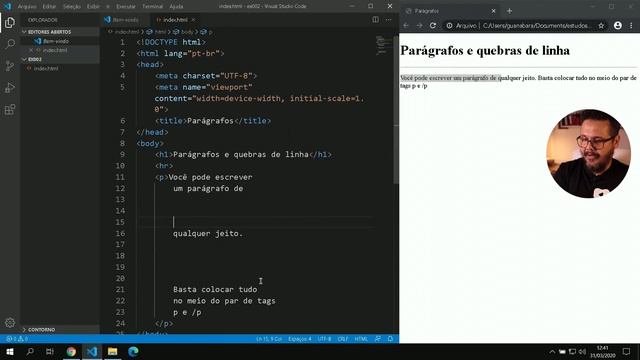
Task: Click the editor minimap
Action: (383, 45)
